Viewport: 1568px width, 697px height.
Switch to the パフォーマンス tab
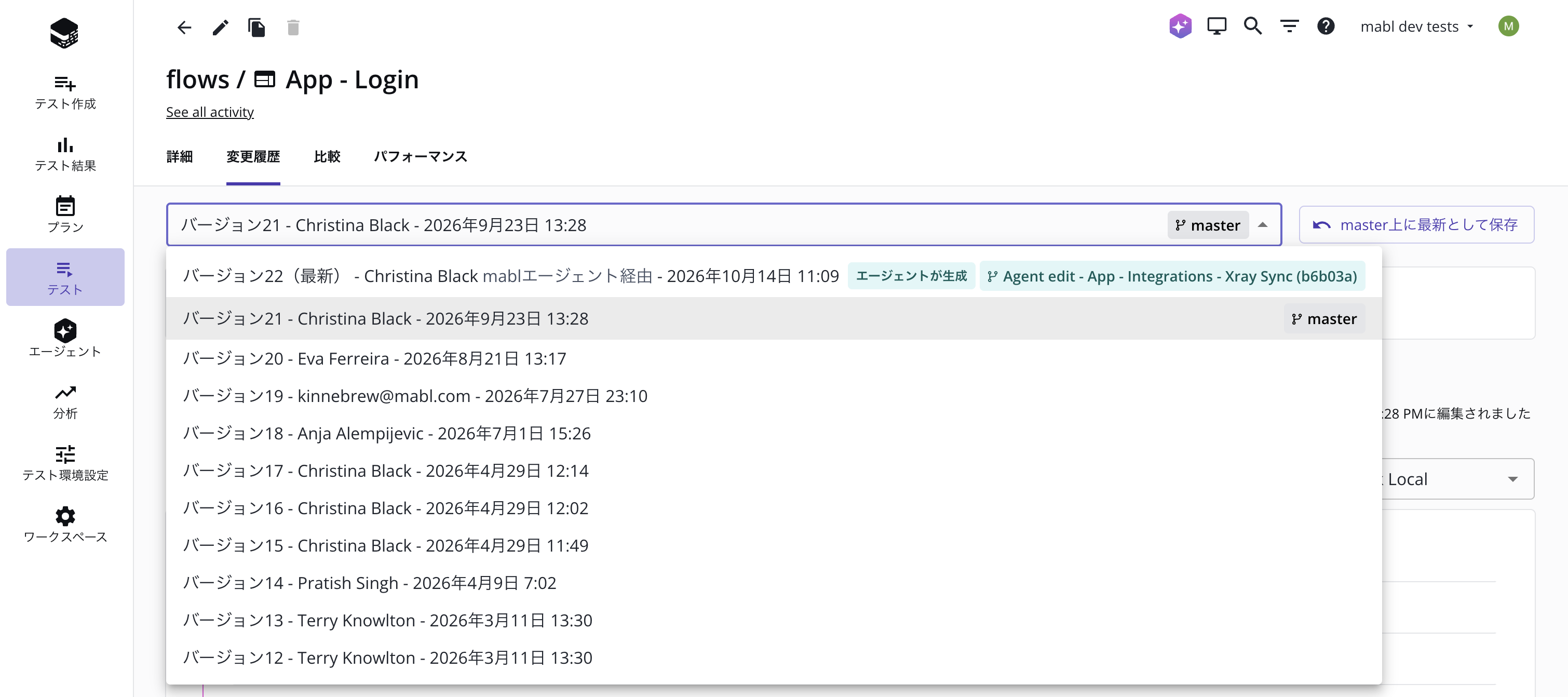pyautogui.click(x=421, y=157)
